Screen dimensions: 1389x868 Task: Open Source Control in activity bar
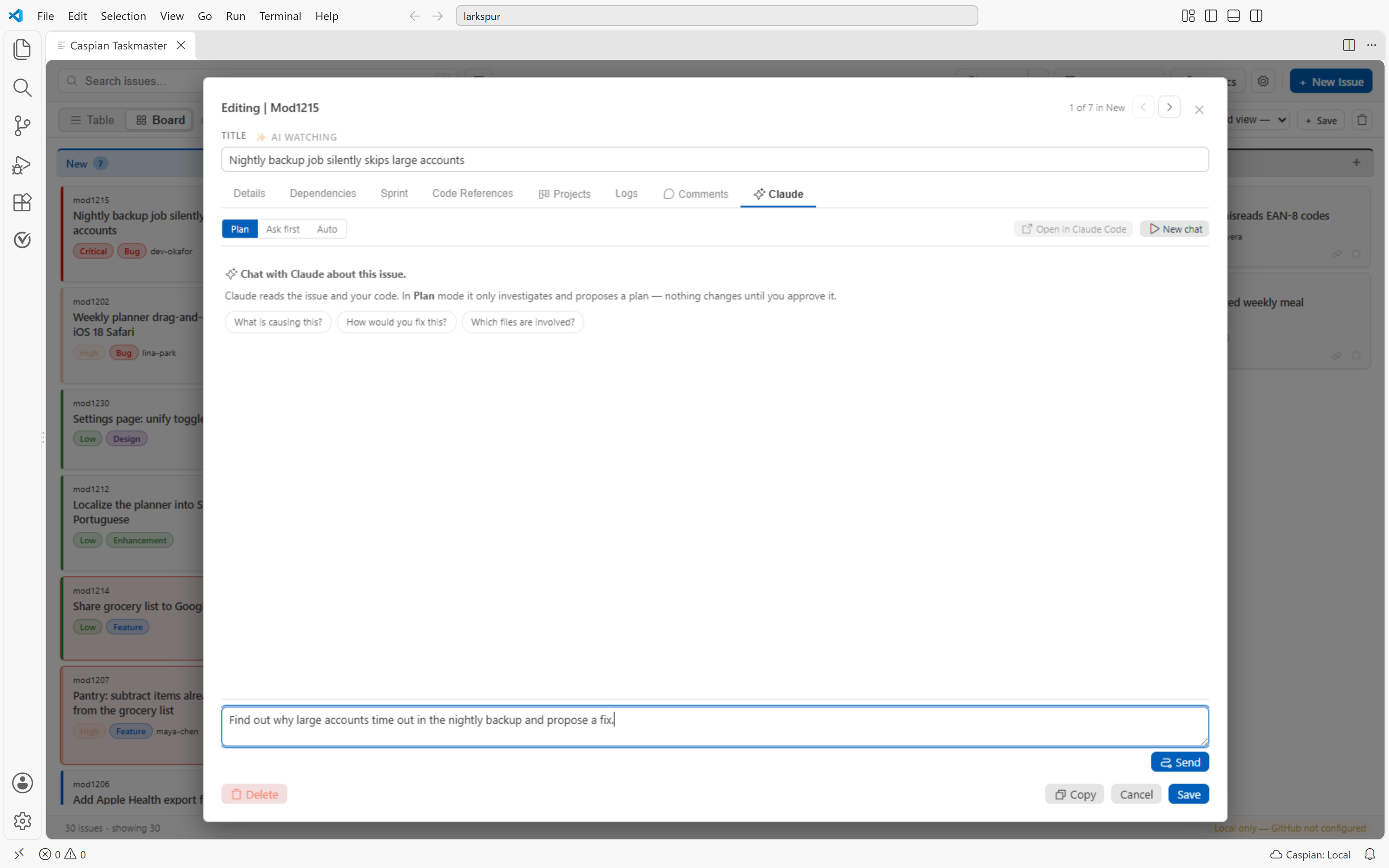click(22, 126)
